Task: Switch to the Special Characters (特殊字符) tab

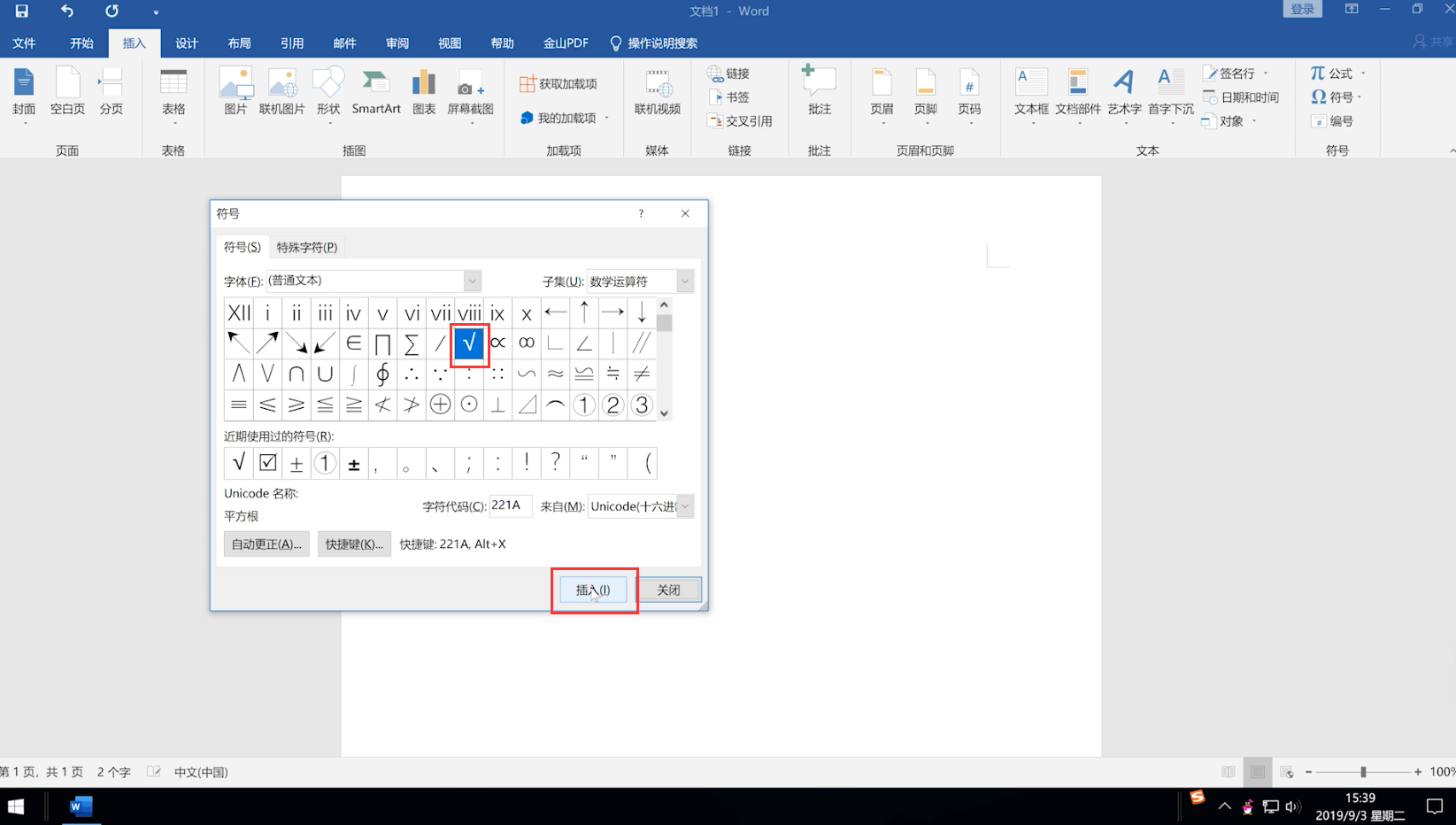Action: (306, 247)
